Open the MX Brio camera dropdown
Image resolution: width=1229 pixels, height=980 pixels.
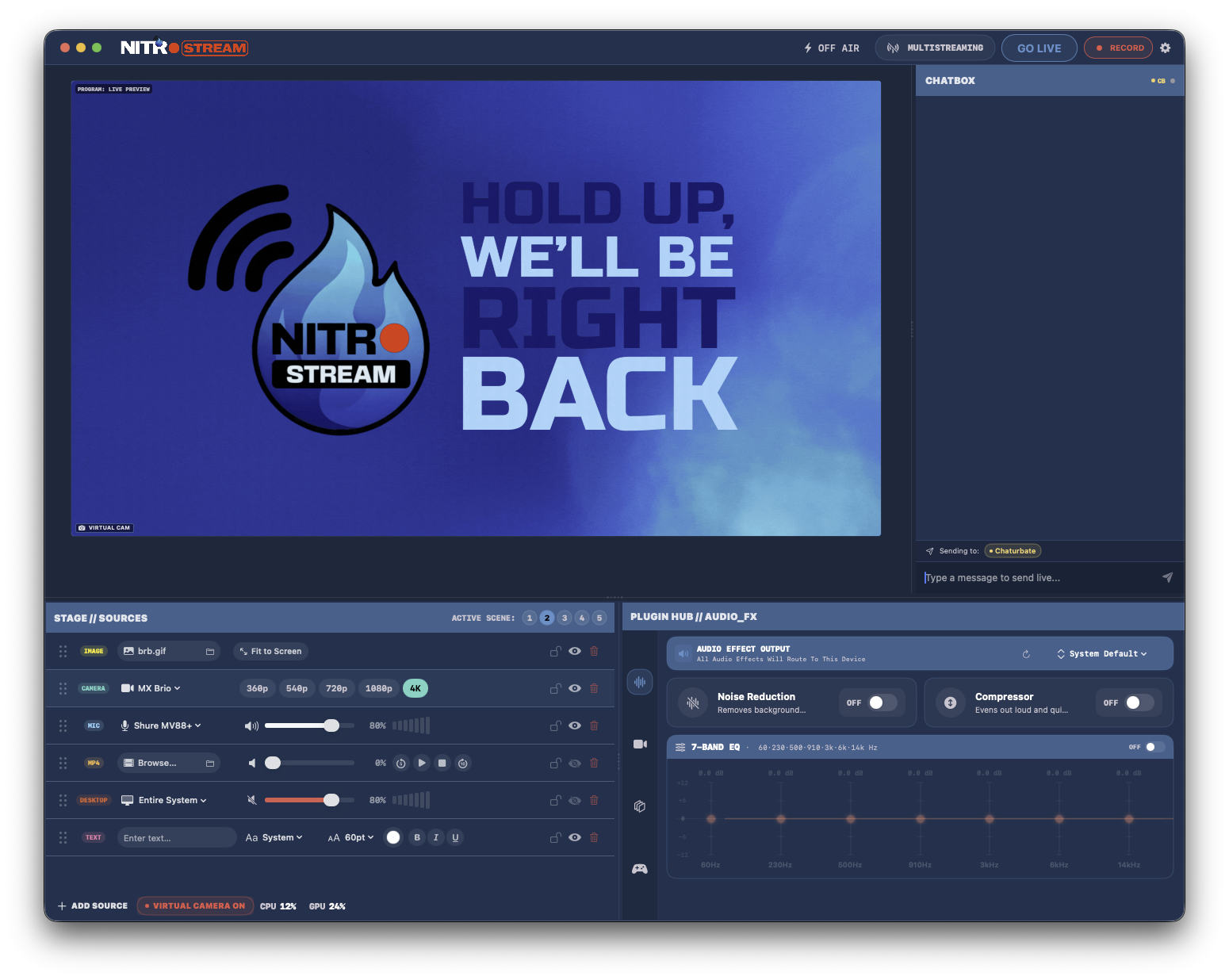tap(151, 688)
